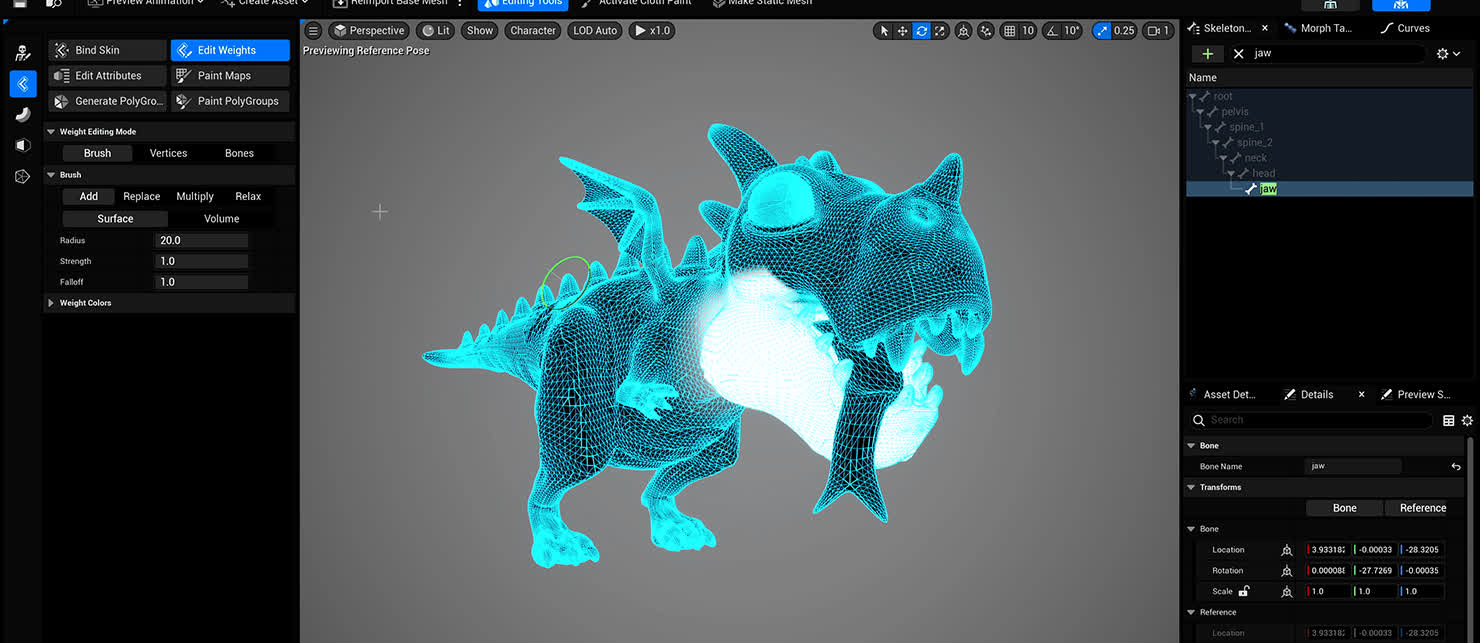
Task: Open the Lit view mode menu
Action: pos(434,31)
